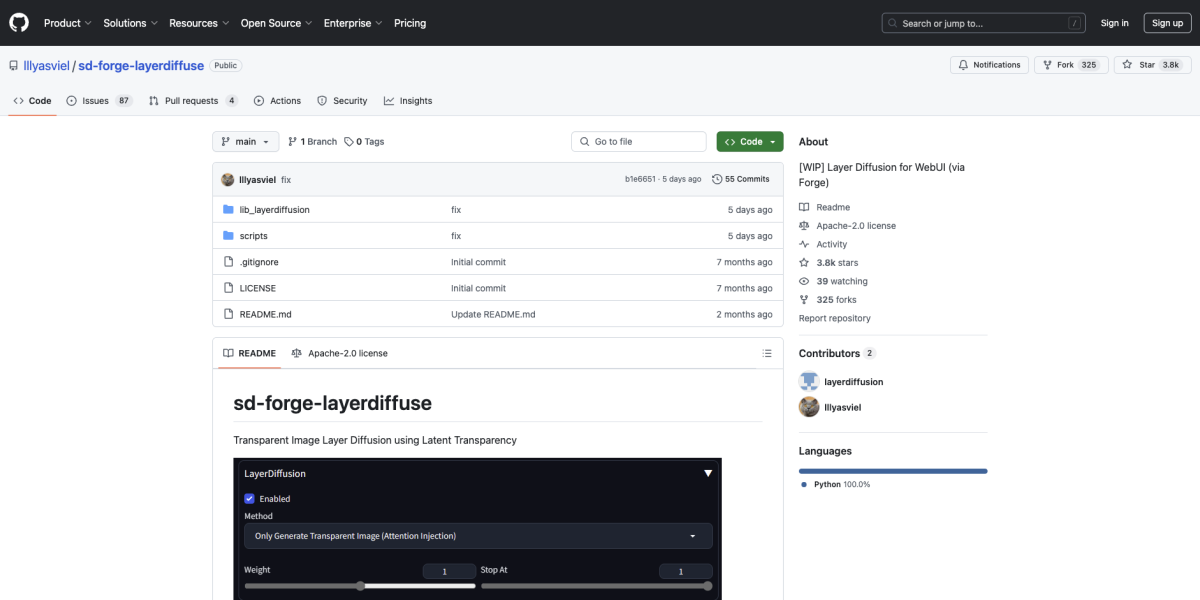Open the main branch dropdown
The height and width of the screenshot is (600, 1200).
pyautogui.click(x=245, y=141)
